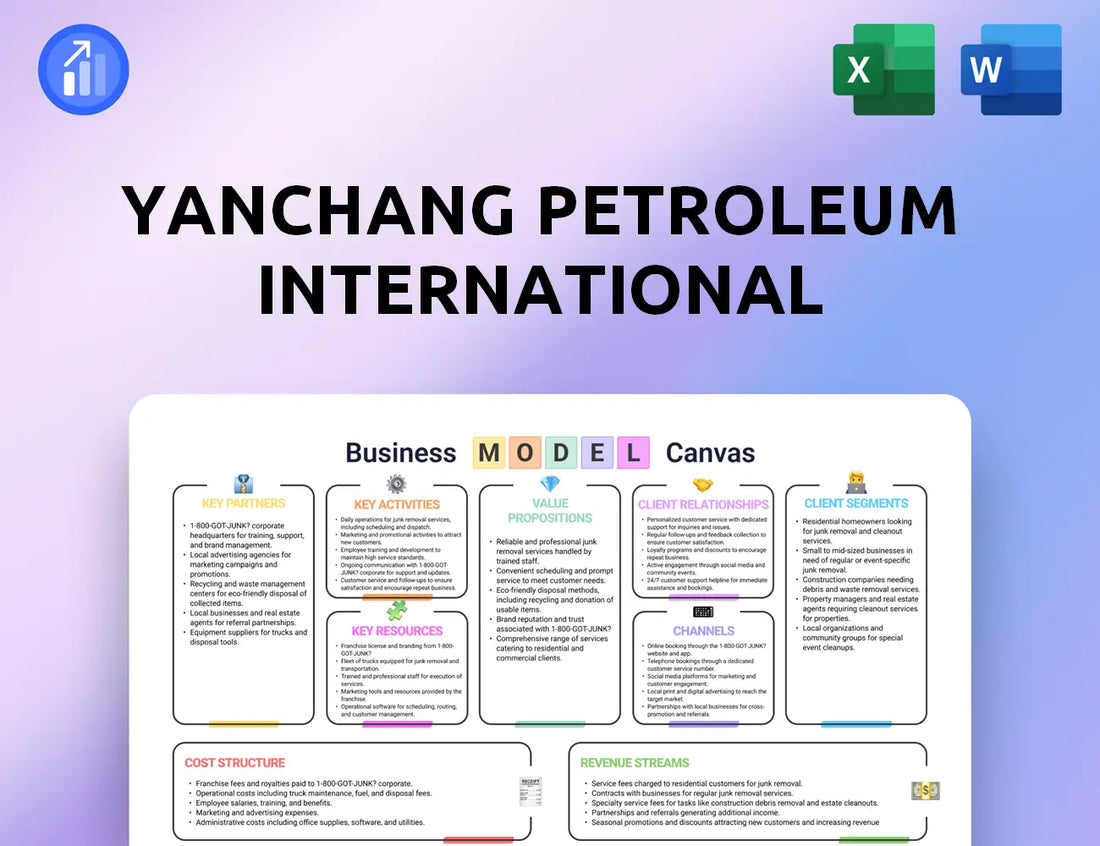1100x846 pixels.
Task: Click bullet 'Small to mid-sized businesses'
Action: tap(854, 560)
